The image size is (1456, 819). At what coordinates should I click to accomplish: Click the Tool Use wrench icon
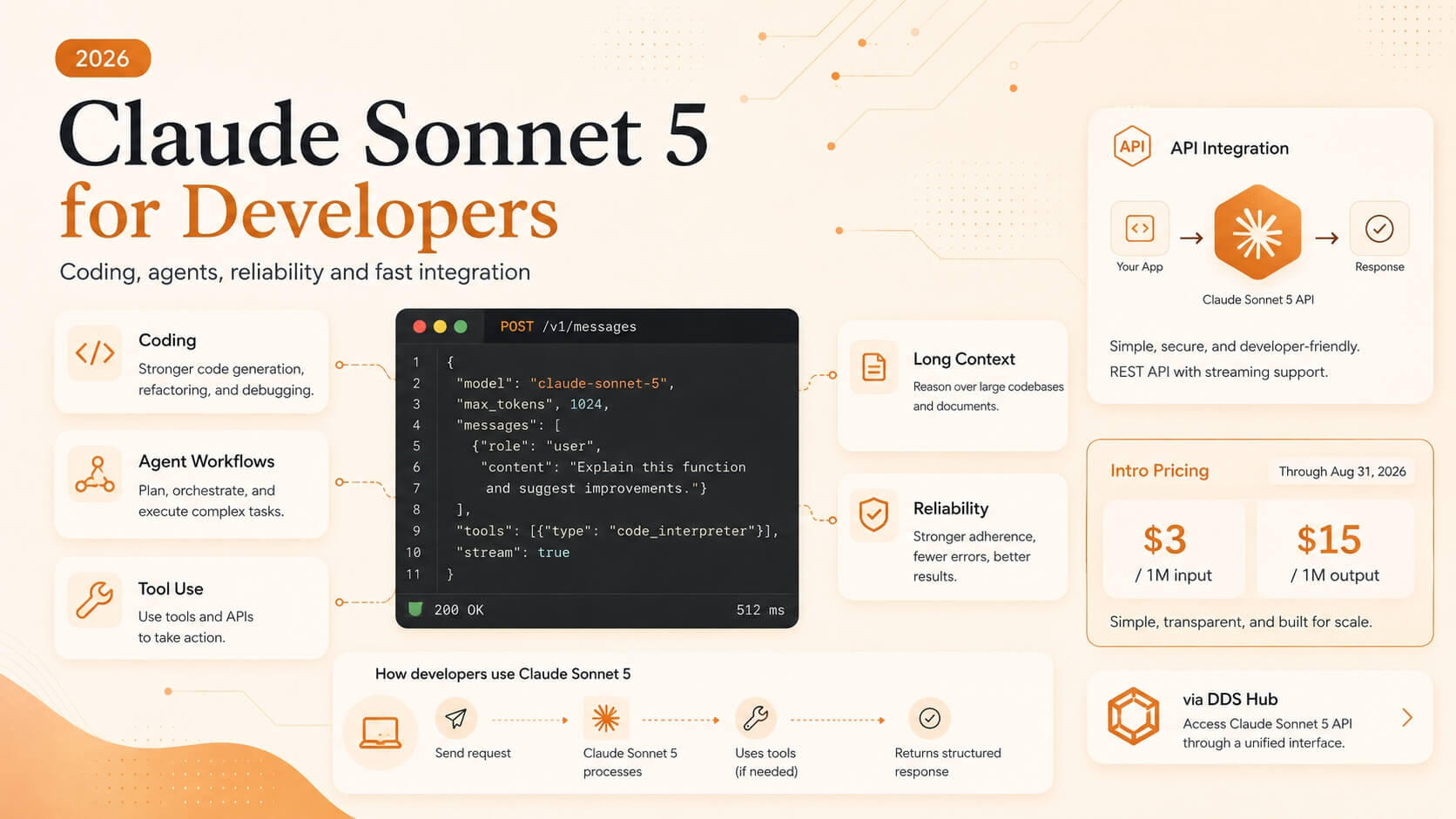click(x=95, y=601)
